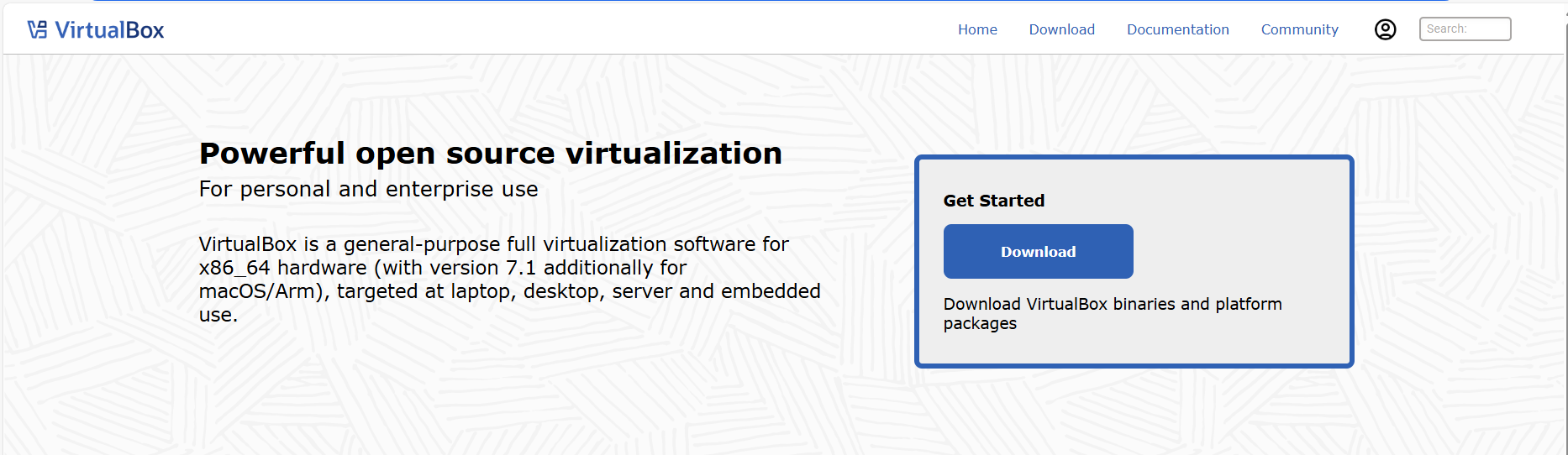Screen dimensions: 1568x455
Task: Click the VirtualBox brand name text
Action: [109, 30]
